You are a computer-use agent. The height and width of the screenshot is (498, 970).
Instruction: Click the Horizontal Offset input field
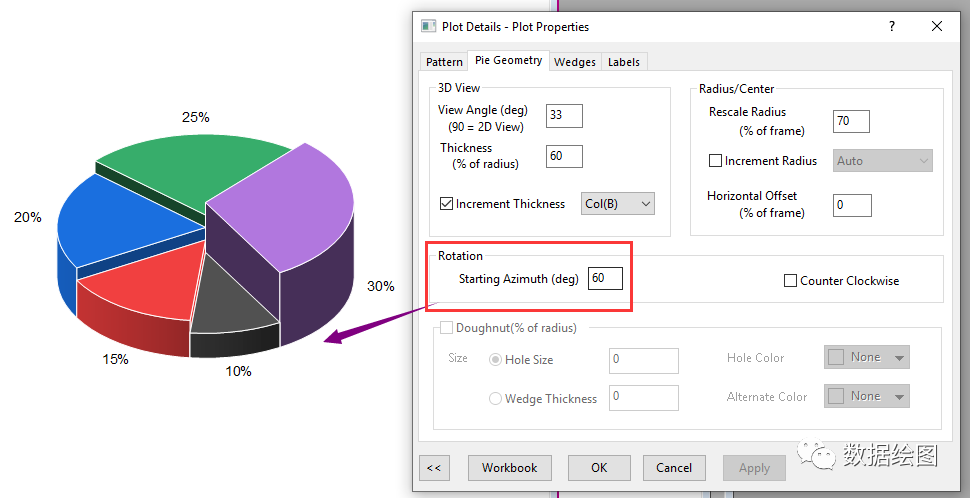coord(852,205)
